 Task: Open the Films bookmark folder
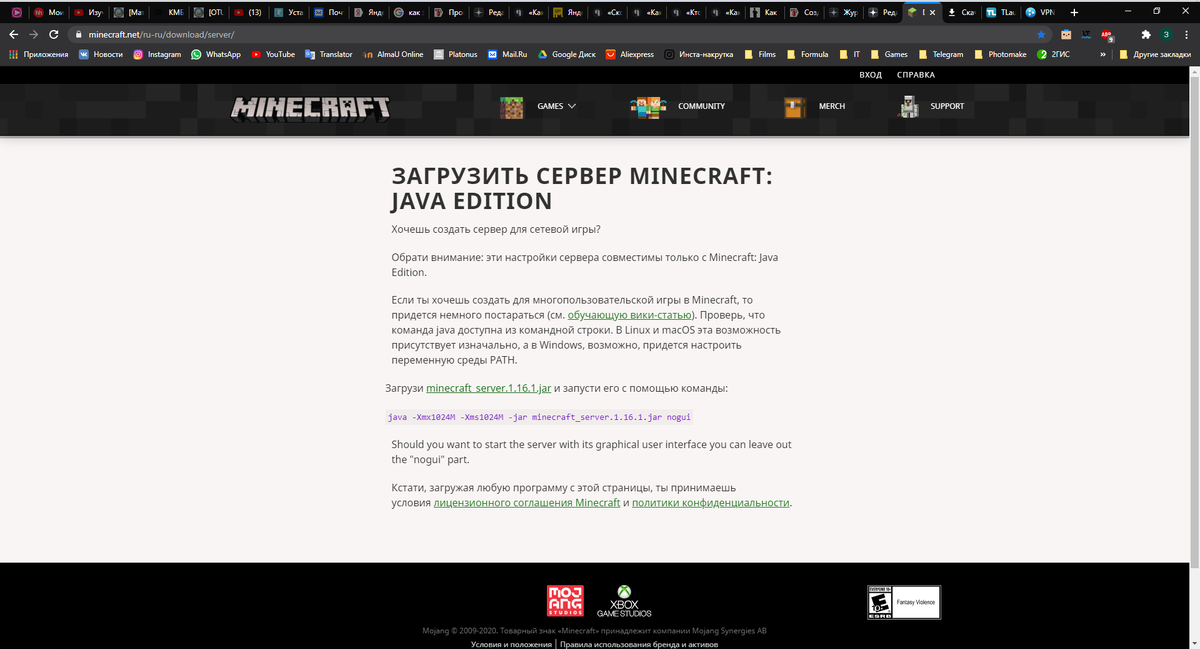(759, 54)
